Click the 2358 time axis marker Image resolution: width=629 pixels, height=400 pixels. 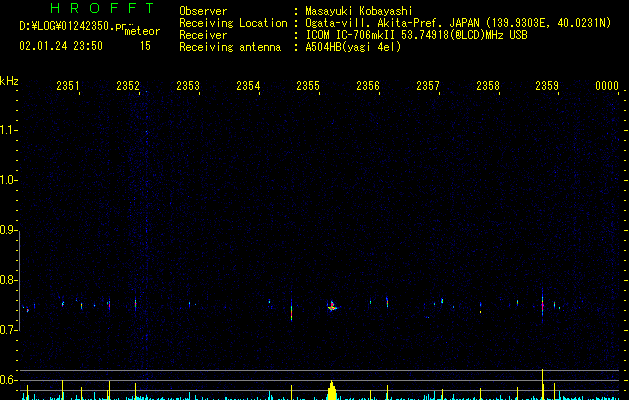[488, 86]
